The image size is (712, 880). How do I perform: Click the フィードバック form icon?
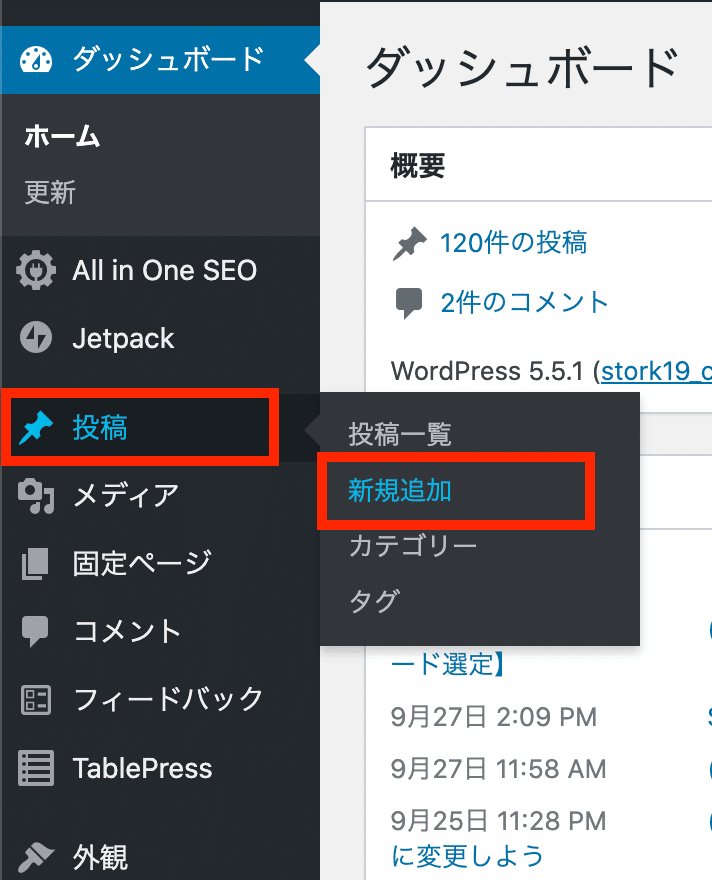click(36, 700)
